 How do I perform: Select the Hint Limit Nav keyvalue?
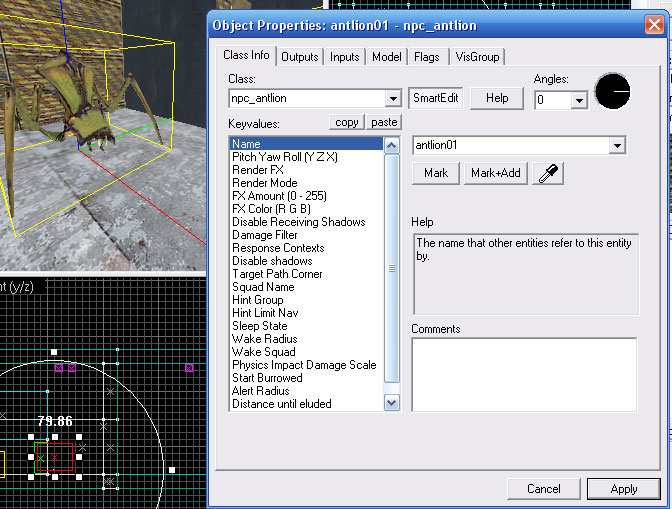click(306, 313)
